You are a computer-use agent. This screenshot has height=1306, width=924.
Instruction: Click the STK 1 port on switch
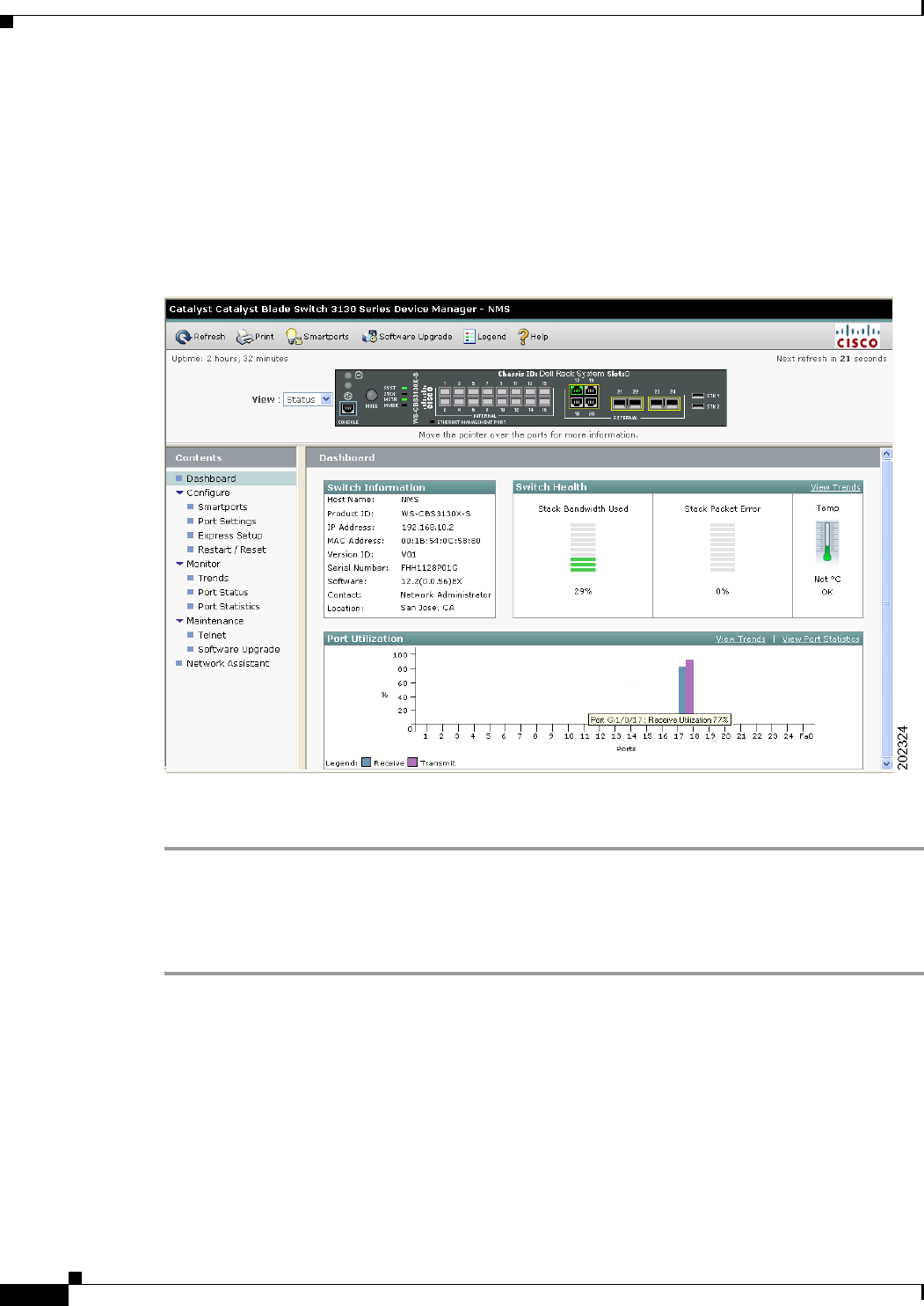pos(698,396)
